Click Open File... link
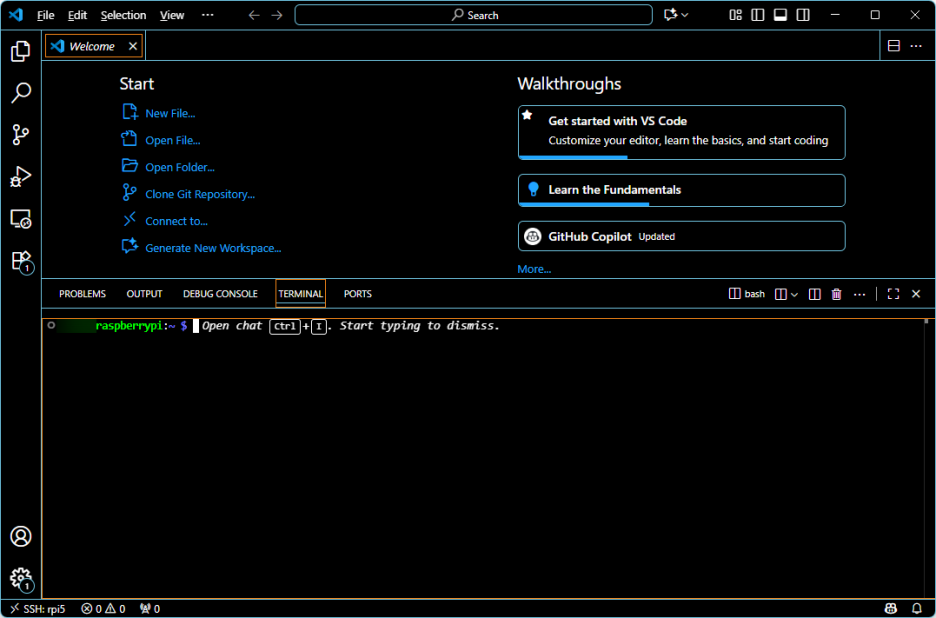 (x=173, y=140)
